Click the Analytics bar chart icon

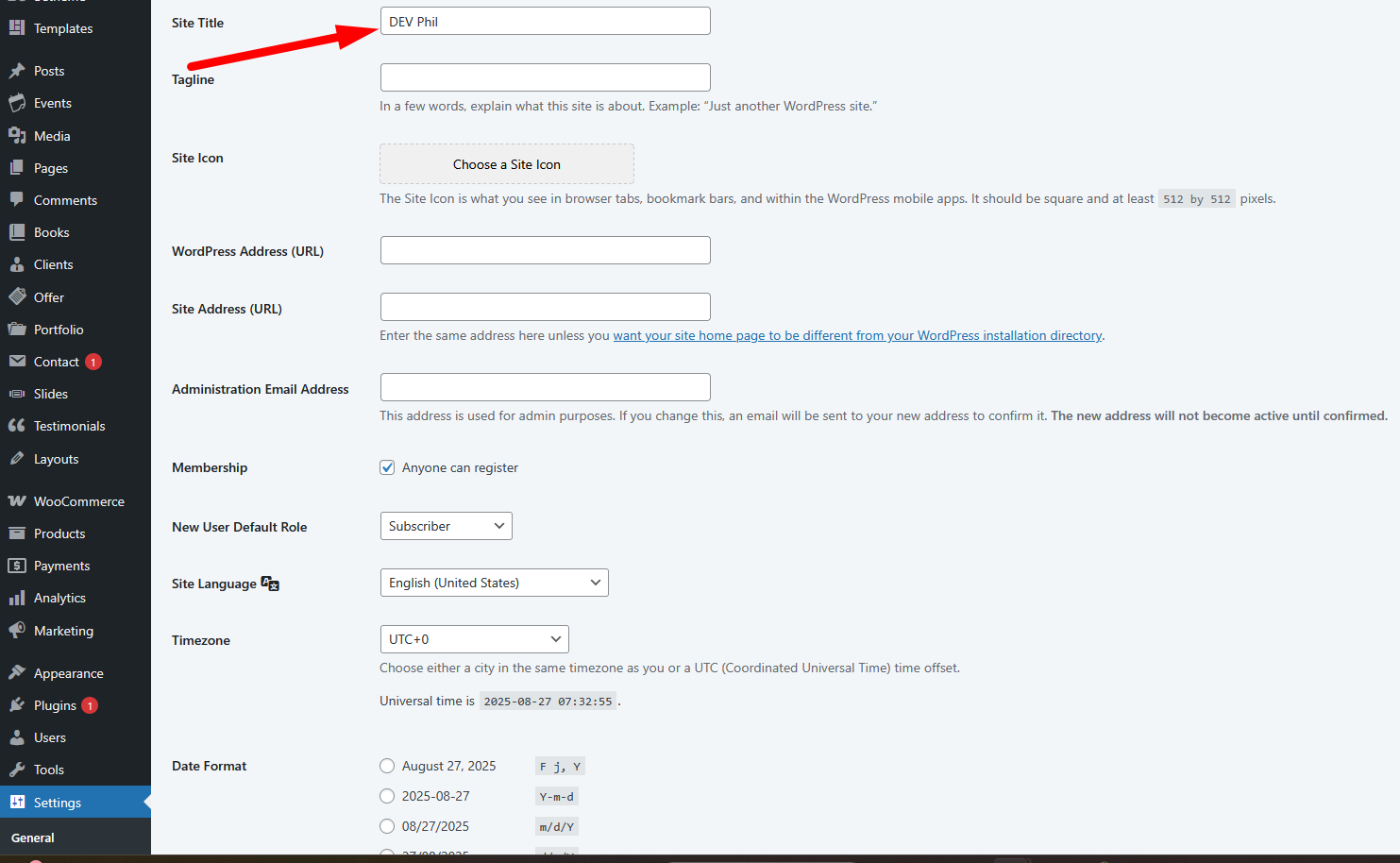[x=17, y=598]
